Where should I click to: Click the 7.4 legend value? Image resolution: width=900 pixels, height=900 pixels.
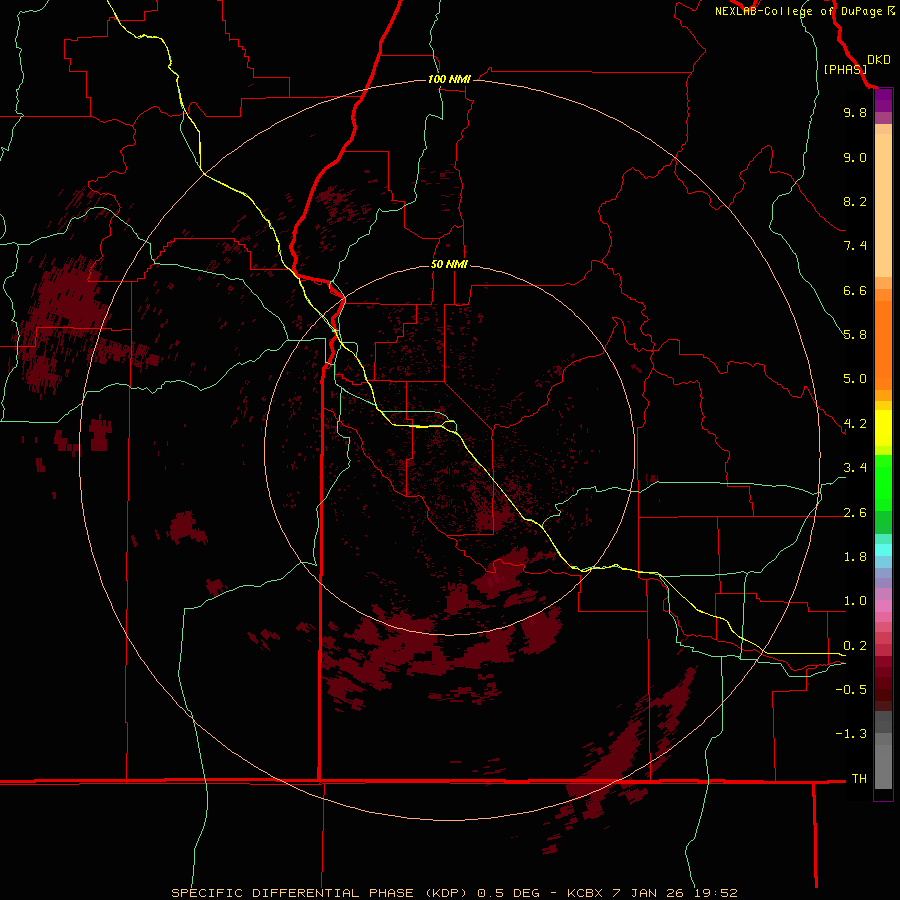click(x=855, y=246)
